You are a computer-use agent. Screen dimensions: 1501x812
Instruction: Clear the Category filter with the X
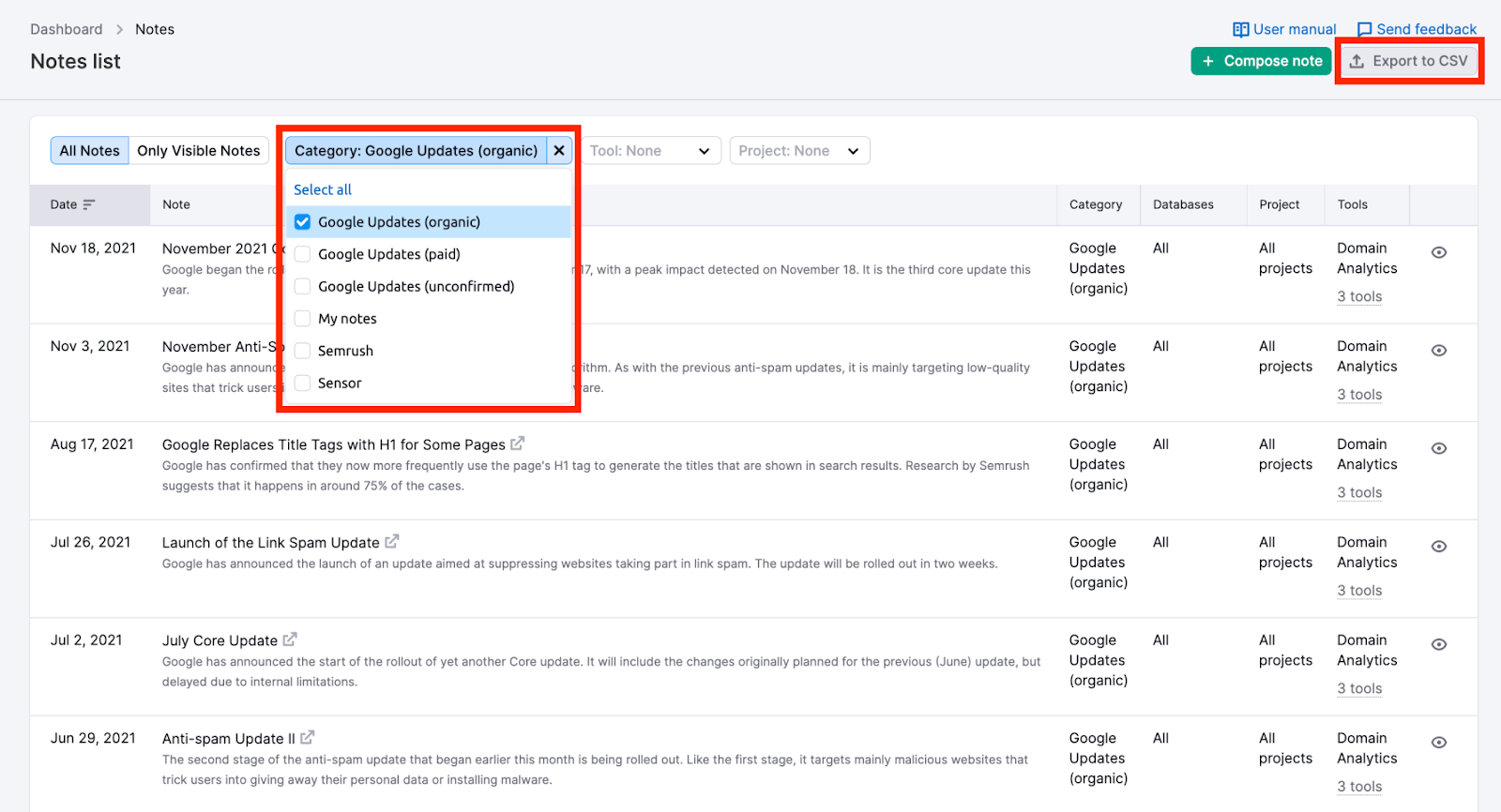point(559,151)
